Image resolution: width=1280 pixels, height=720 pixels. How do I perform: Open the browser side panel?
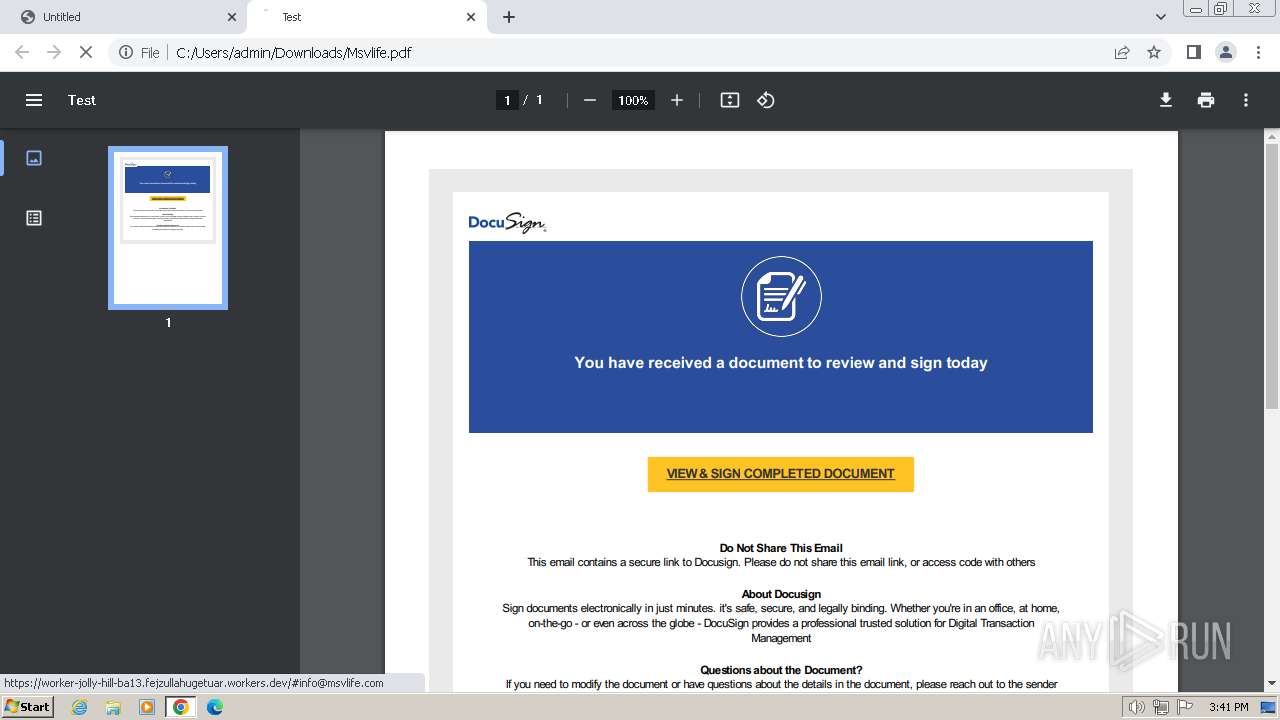click(1193, 52)
